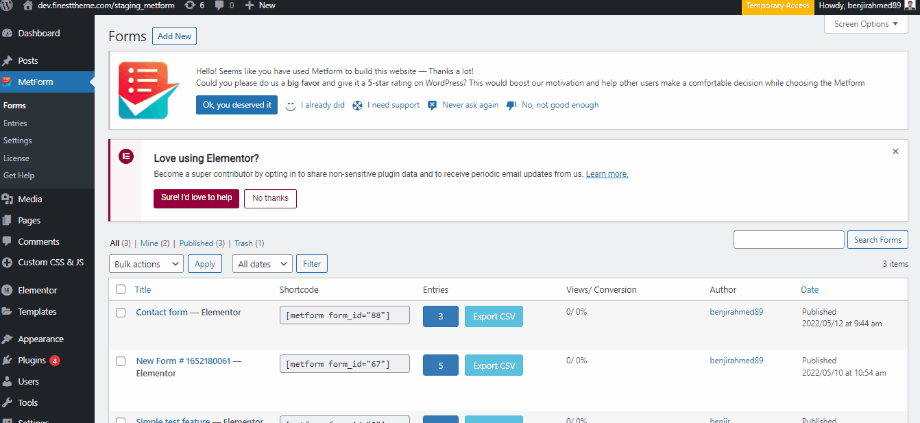
Task: Click the New content plus button
Action: [x=260, y=5]
